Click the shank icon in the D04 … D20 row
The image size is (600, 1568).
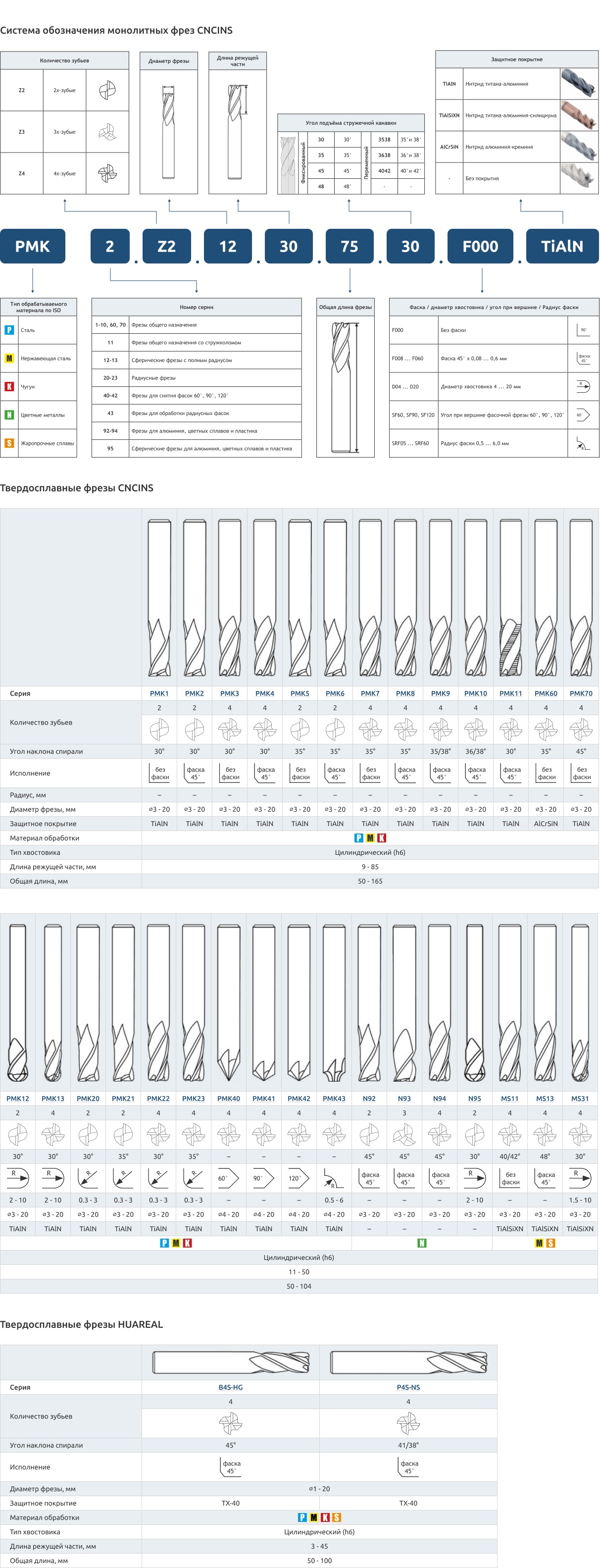(x=583, y=386)
